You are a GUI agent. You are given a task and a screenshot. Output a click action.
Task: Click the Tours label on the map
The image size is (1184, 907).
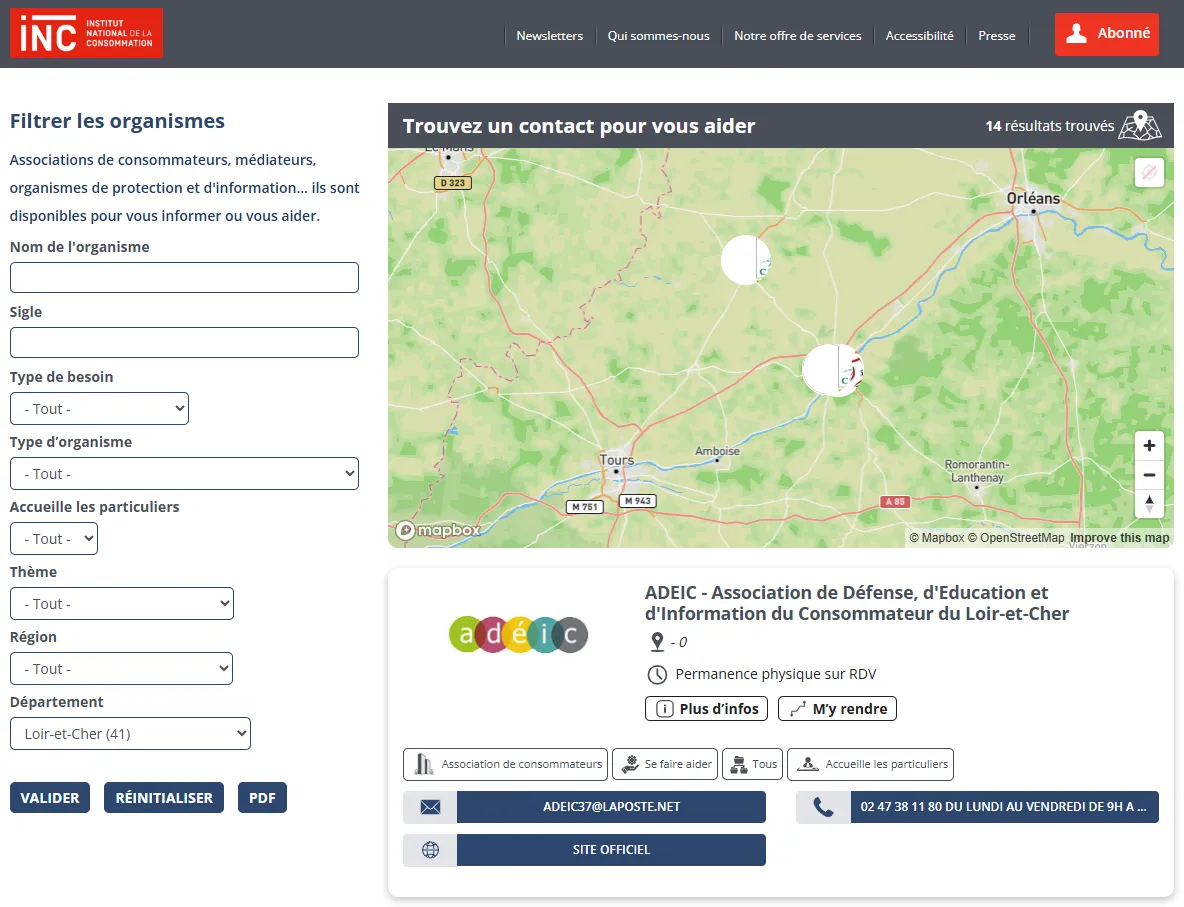(x=617, y=460)
